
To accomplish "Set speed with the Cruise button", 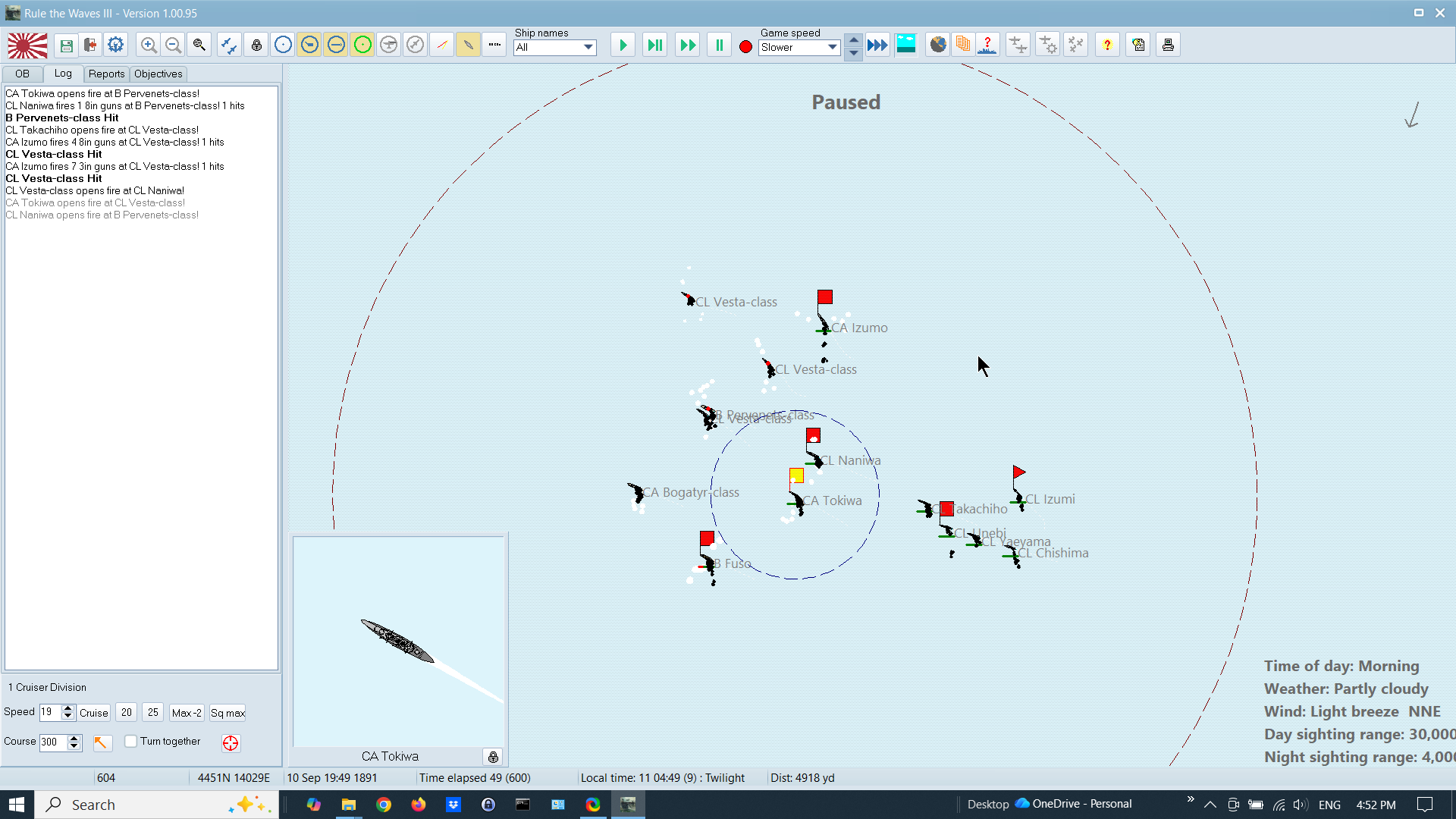I will [94, 713].
